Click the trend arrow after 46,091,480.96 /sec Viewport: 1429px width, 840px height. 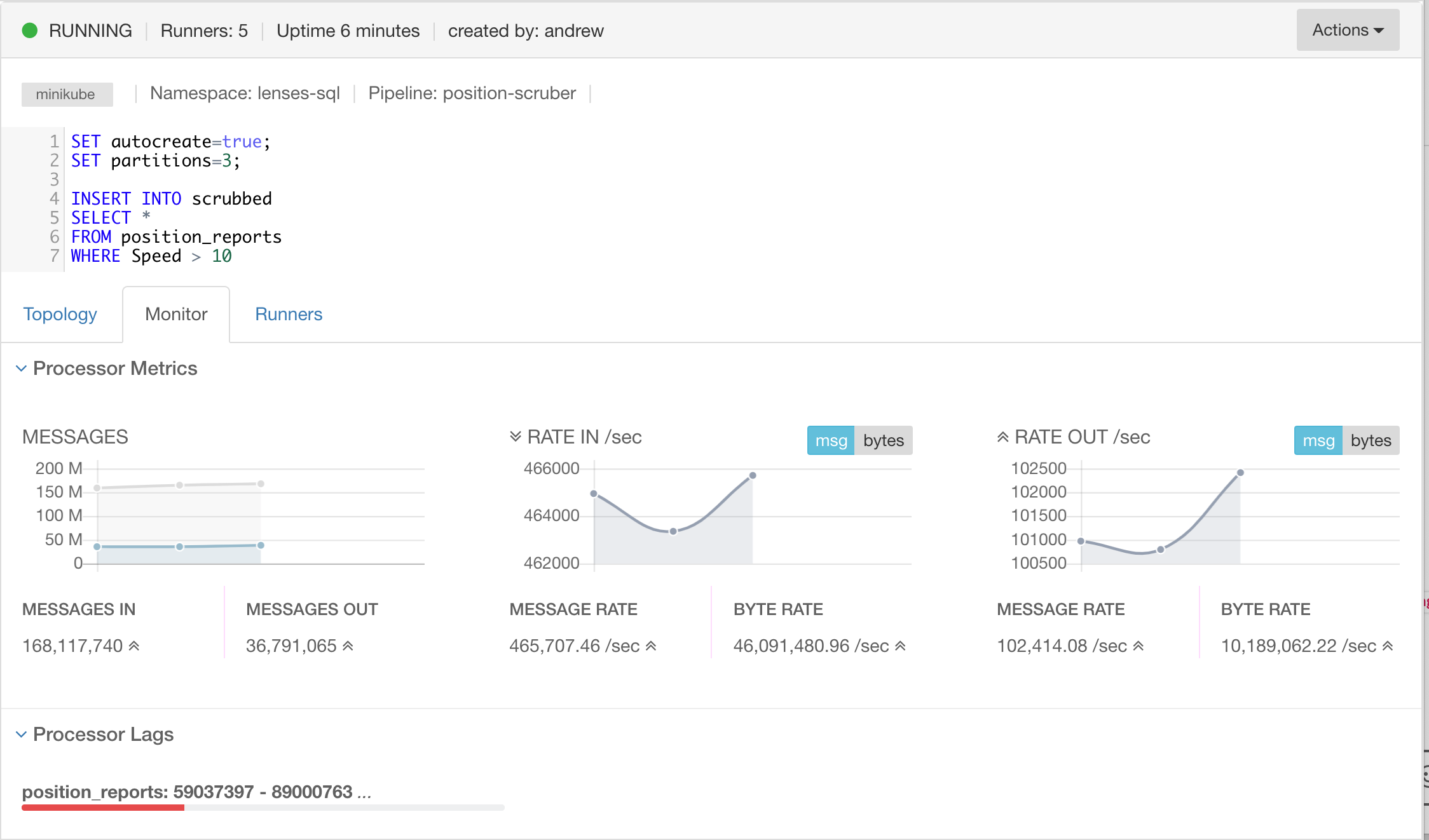[x=900, y=646]
